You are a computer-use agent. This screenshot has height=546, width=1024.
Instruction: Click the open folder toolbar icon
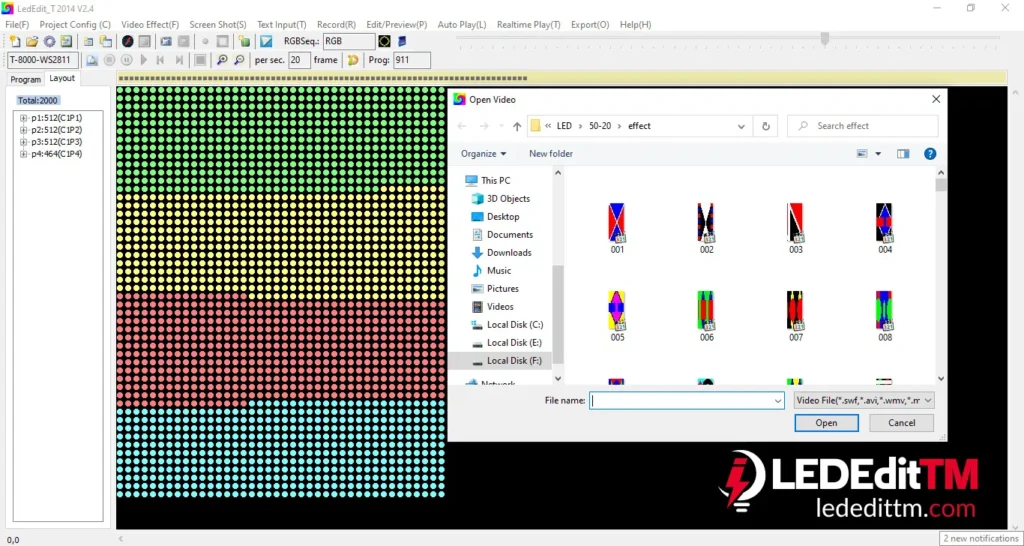(32, 41)
